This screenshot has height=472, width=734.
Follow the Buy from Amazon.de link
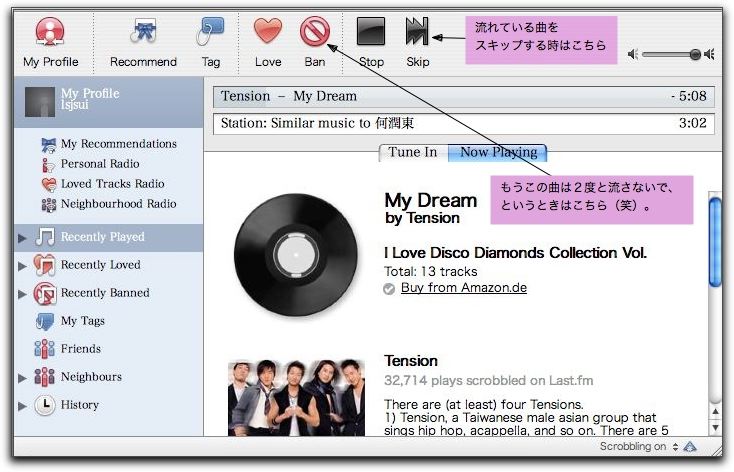(x=463, y=288)
